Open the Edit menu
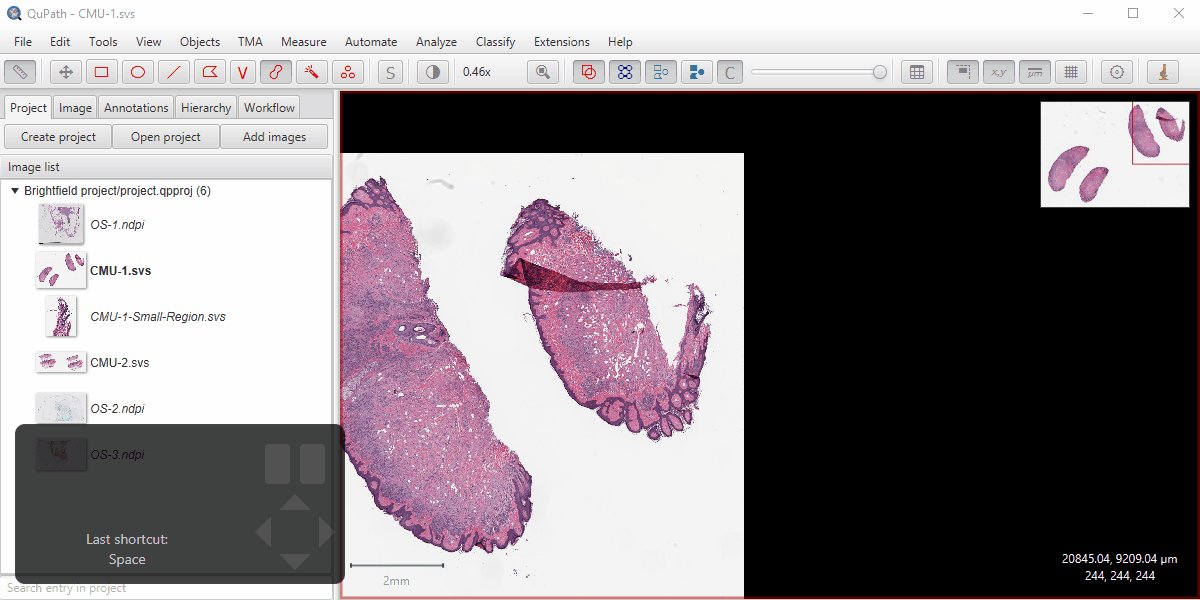 click(x=60, y=42)
